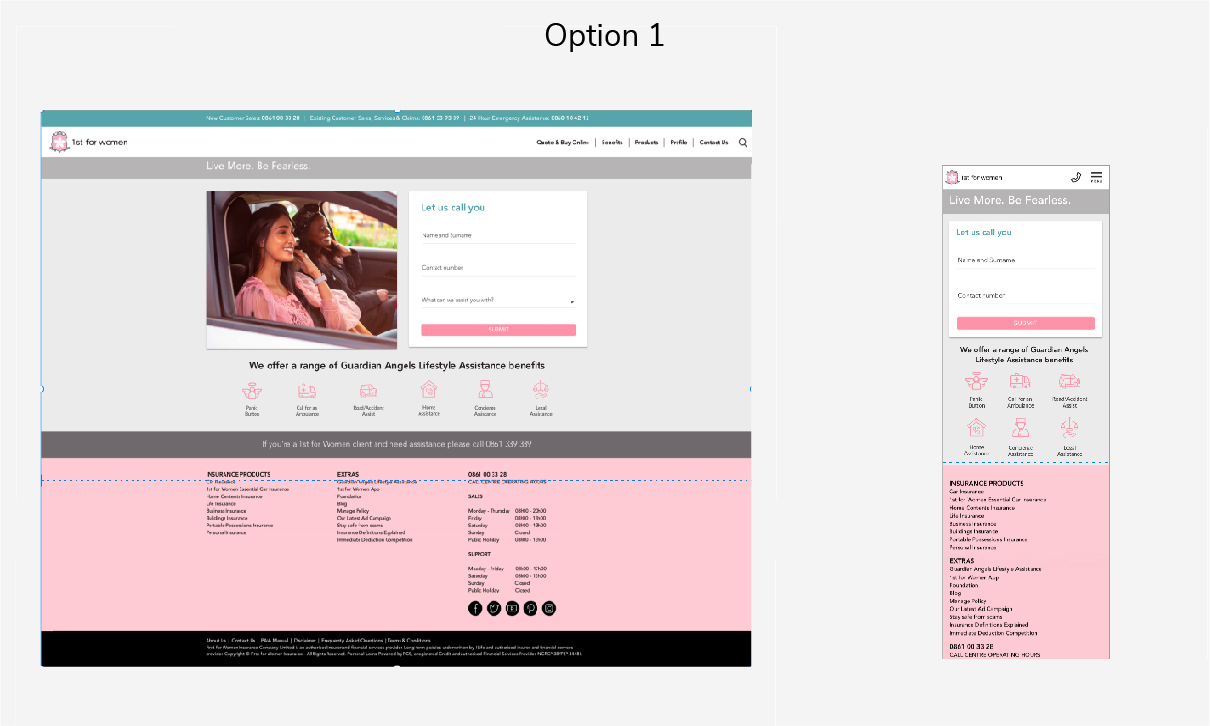Click the search magnifier icon in desktop header
The width and height of the screenshot is (1210, 726).
[x=743, y=142]
